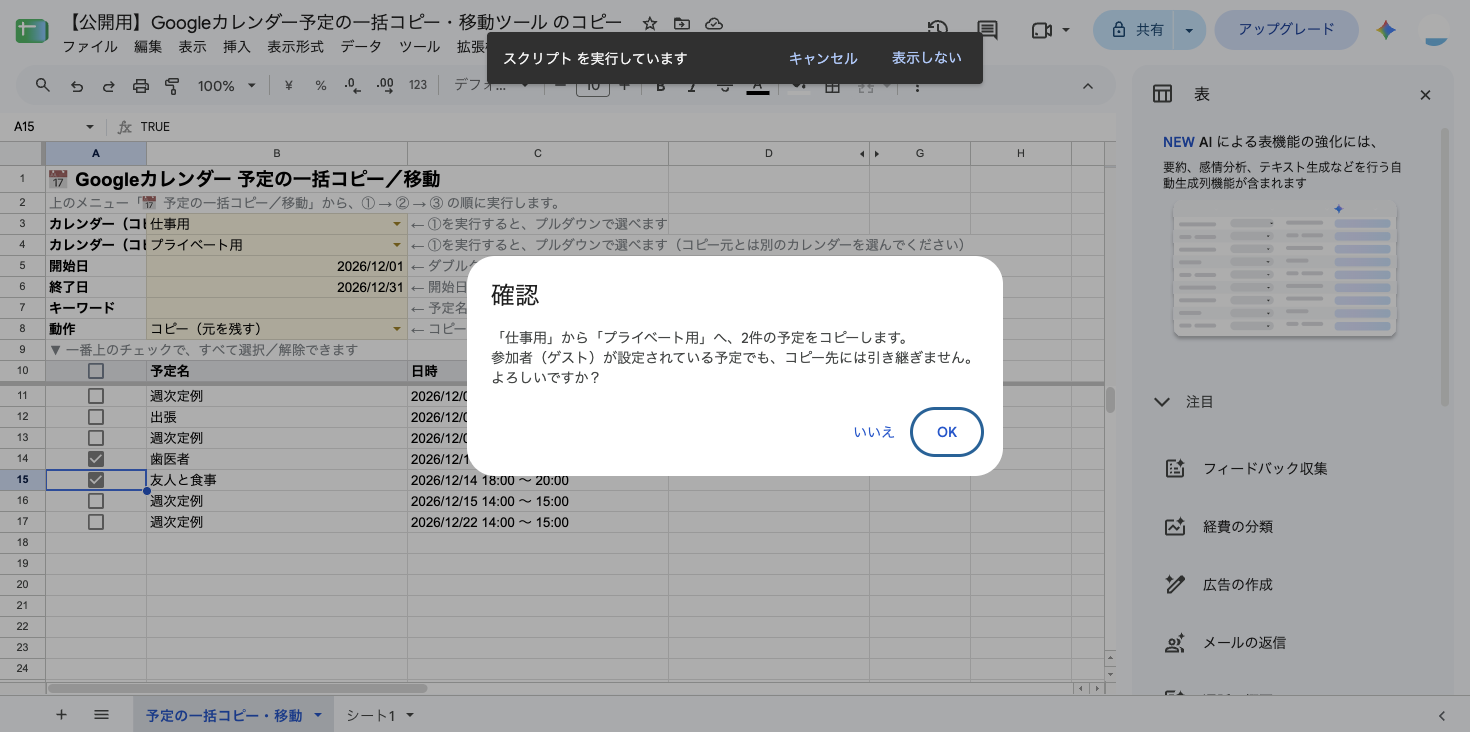Screen dimensions: 1470x732
Task: Click the print icon
Action: pyautogui.click(x=141, y=86)
